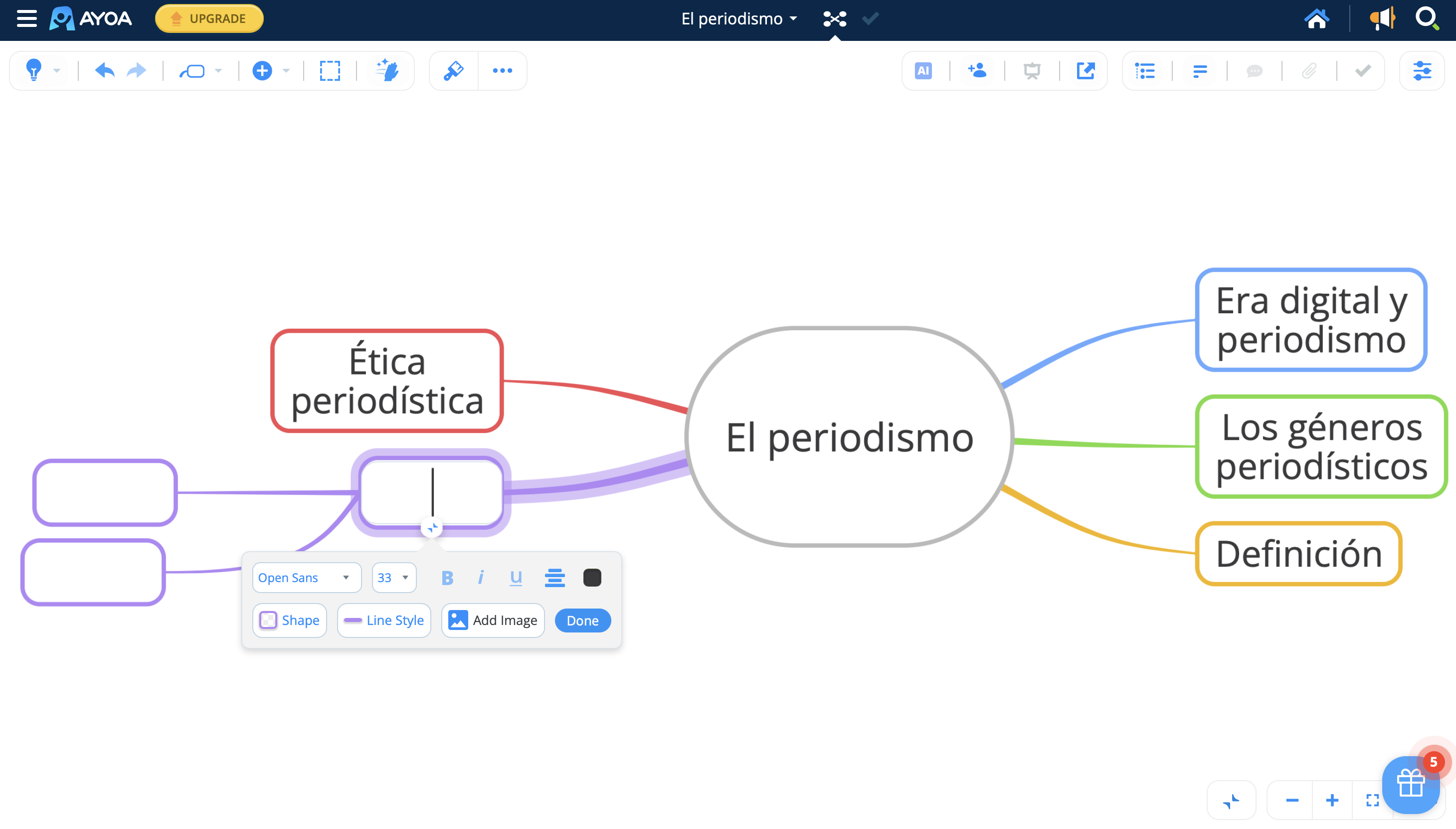
Task: Open the hamburger menu
Action: coord(26,19)
